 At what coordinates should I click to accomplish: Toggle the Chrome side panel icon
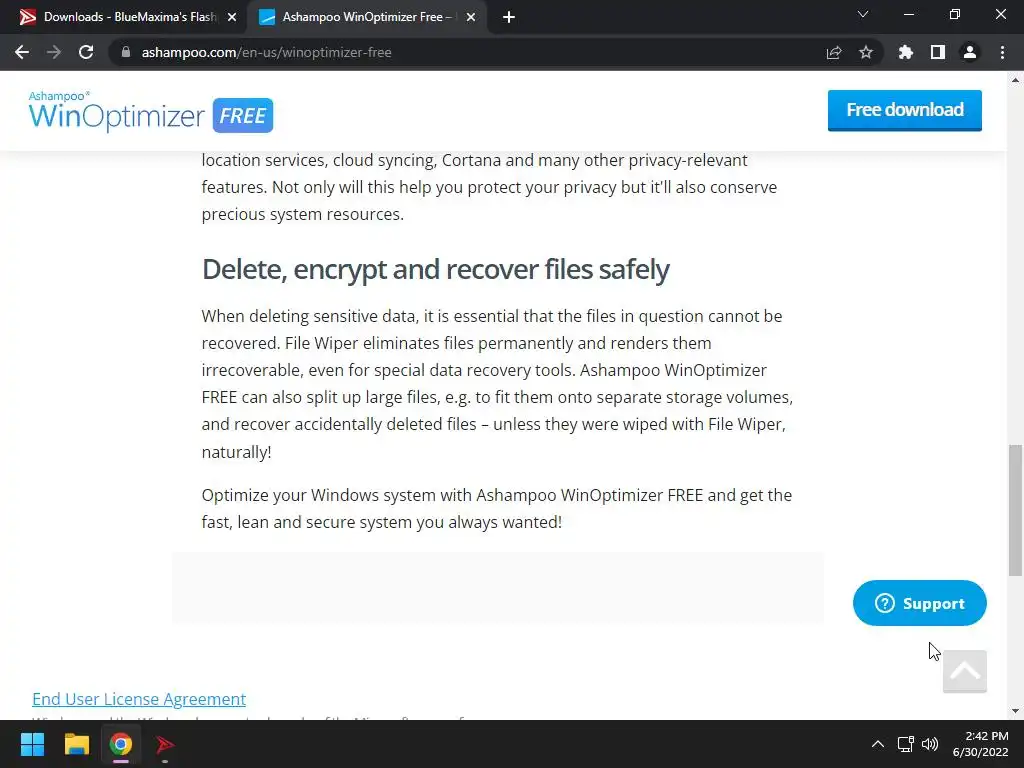pos(938,52)
